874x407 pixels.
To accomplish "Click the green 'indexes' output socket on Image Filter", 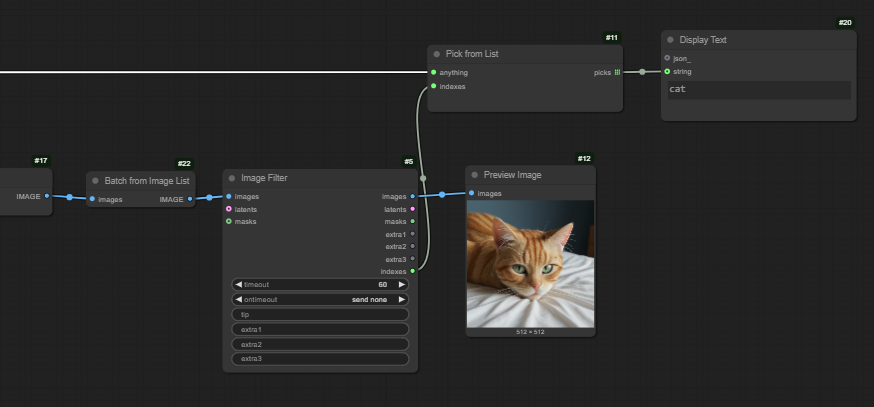I will pos(412,271).
